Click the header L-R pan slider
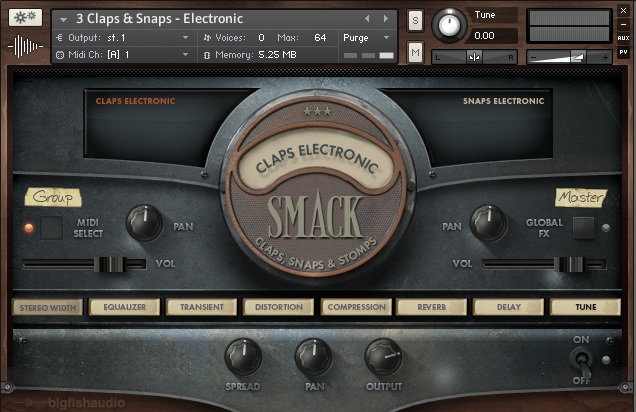This screenshot has height=412, width=636. [x=474, y=57]
